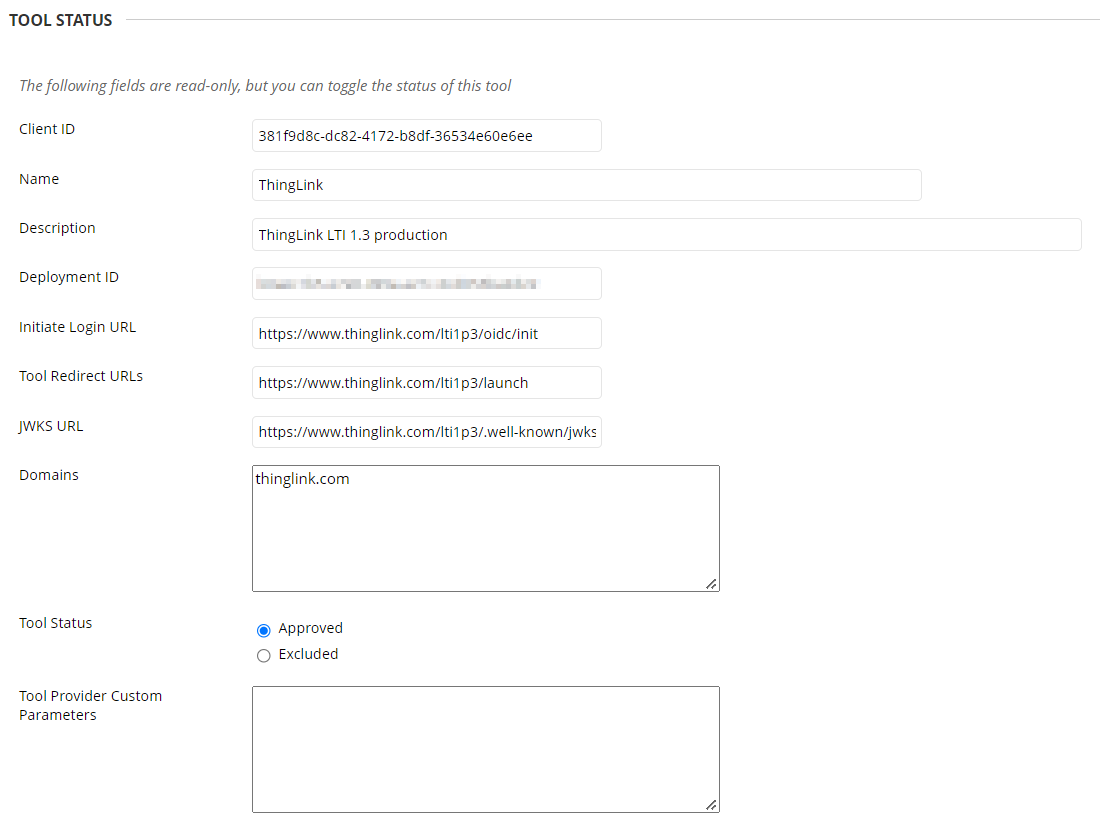Screen dimensions: 1100x820
Task: Click the JWKS URL field
Action: pyautogui.click(x=427, y=431)
